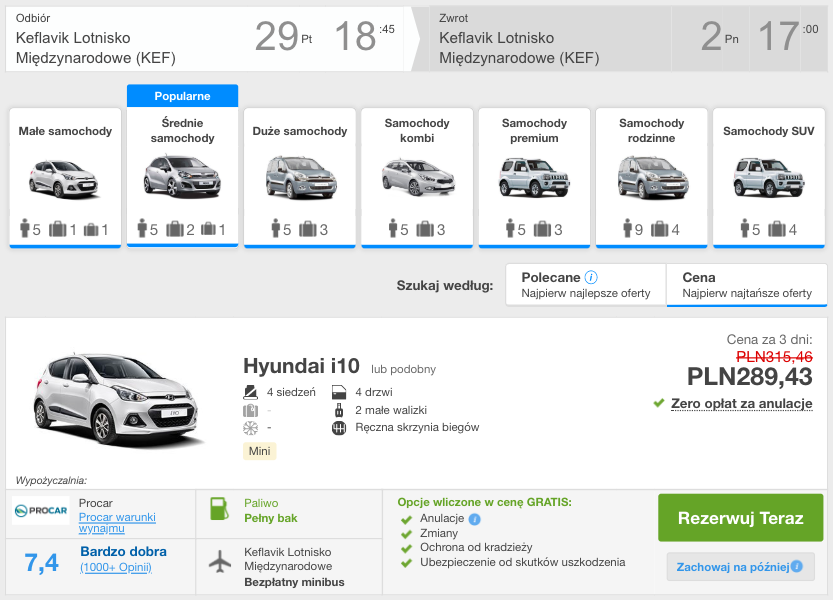Click the airplane pickup icon

click(x=220, y=561)
